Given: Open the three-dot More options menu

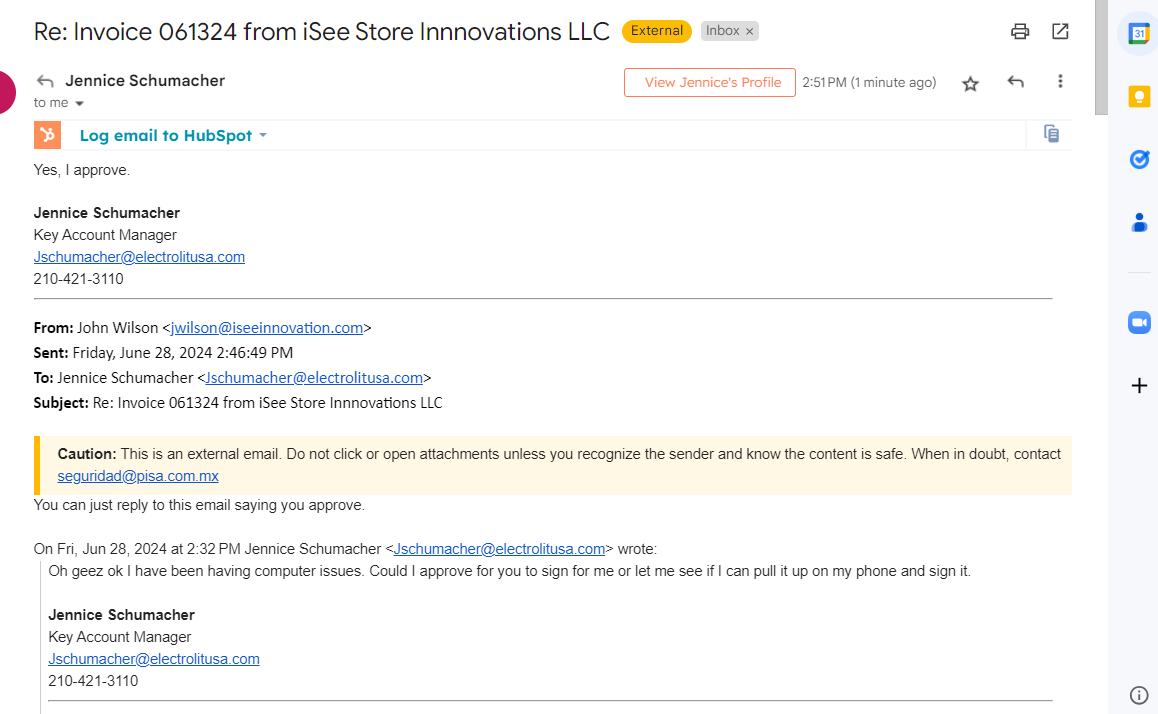Looking at the screenshot, I should [1060, 82].
